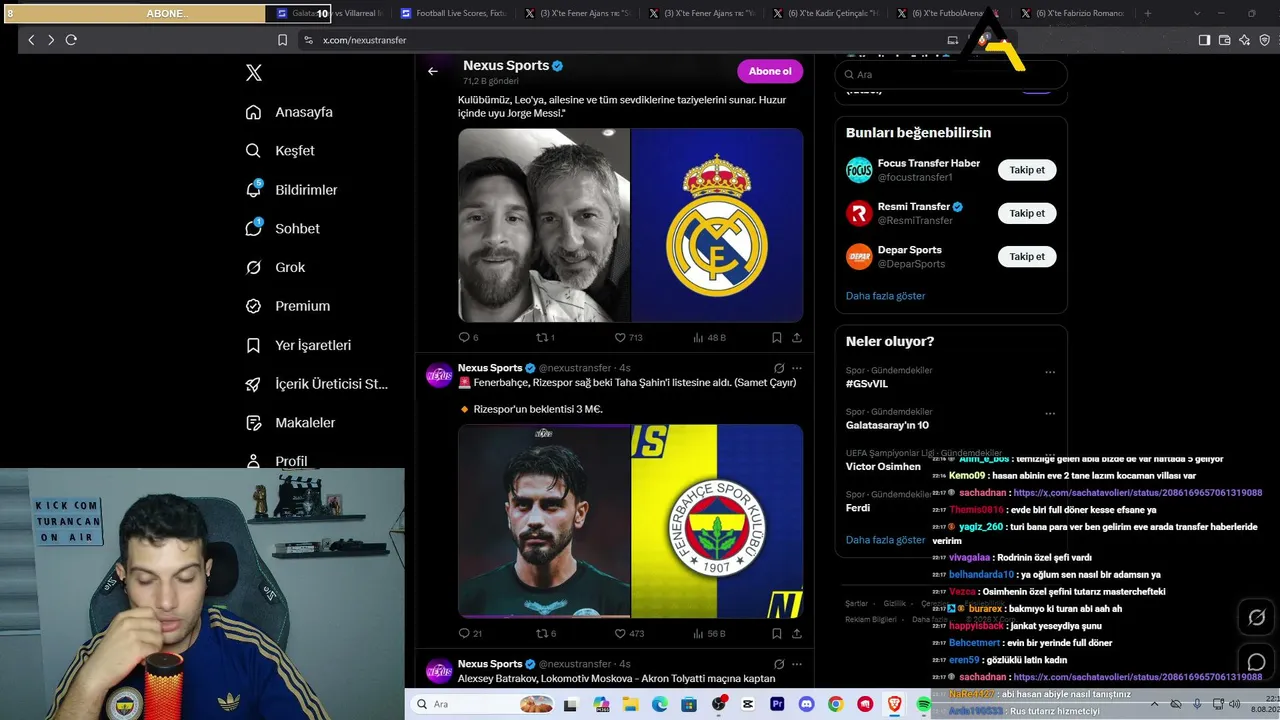Open the Depar Sports profile
This screenshot has width=1280, height=720.
pos(909,250)
